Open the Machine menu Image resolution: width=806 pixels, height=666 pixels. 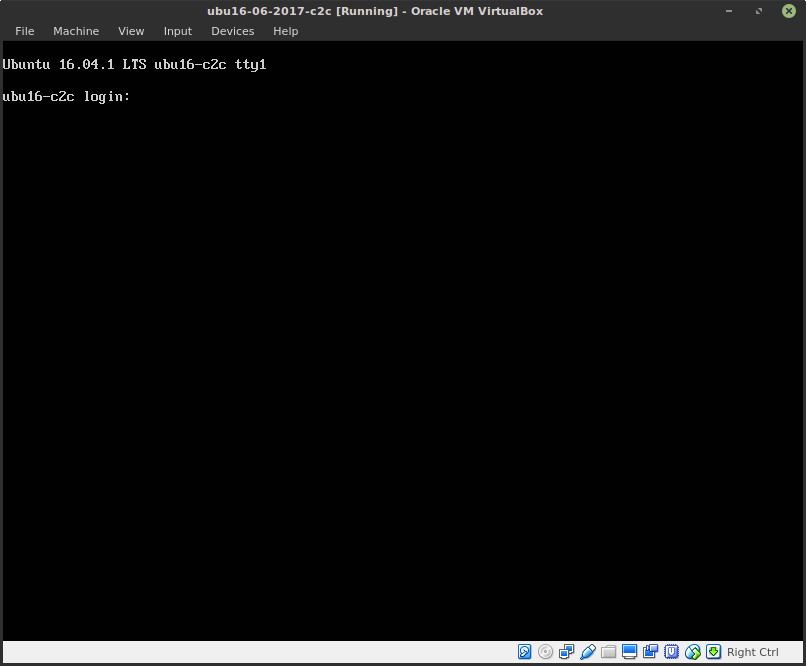pos(76,31)
